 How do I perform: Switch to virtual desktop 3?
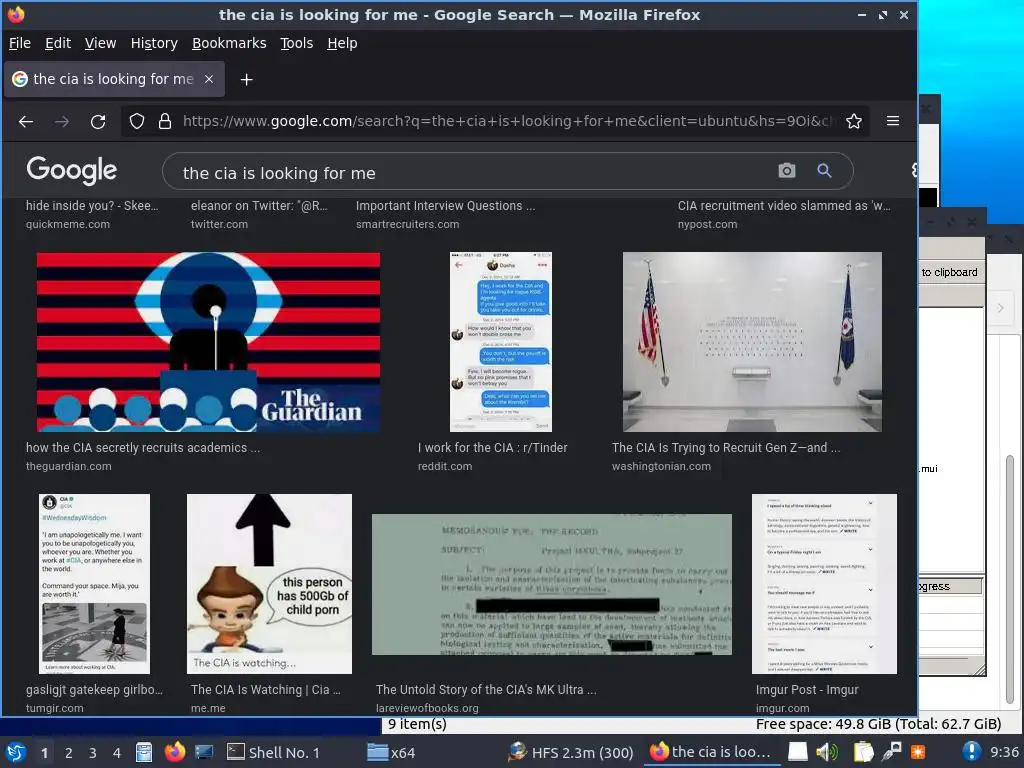[x=93, y=753]
